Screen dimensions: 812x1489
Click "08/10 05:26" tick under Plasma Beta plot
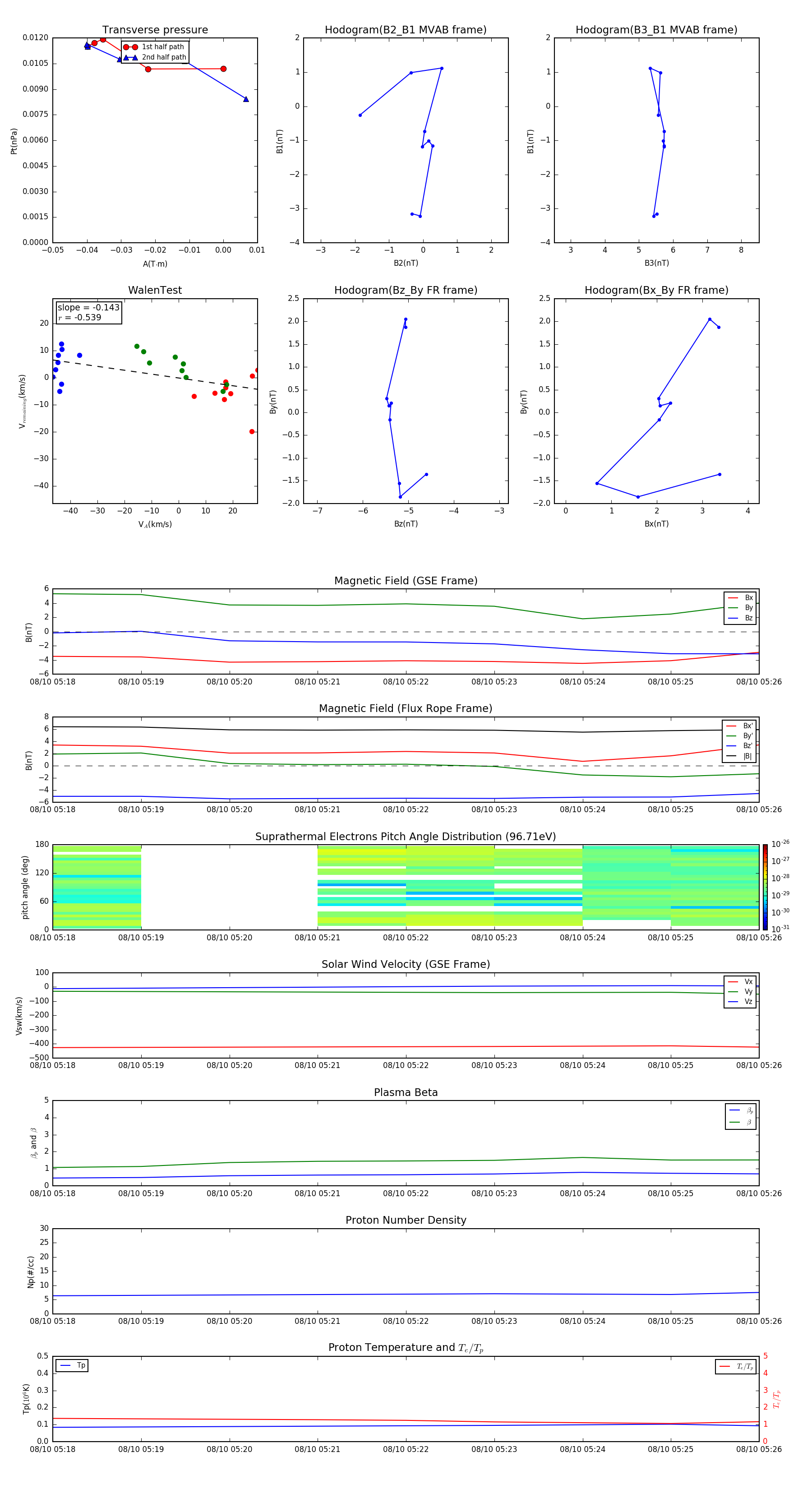759,1193
